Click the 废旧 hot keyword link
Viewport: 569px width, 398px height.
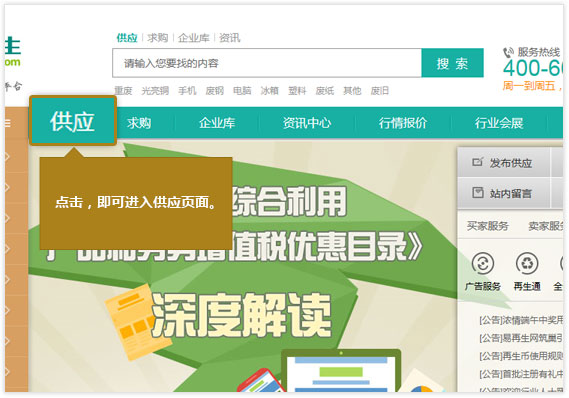pos(380,90)
